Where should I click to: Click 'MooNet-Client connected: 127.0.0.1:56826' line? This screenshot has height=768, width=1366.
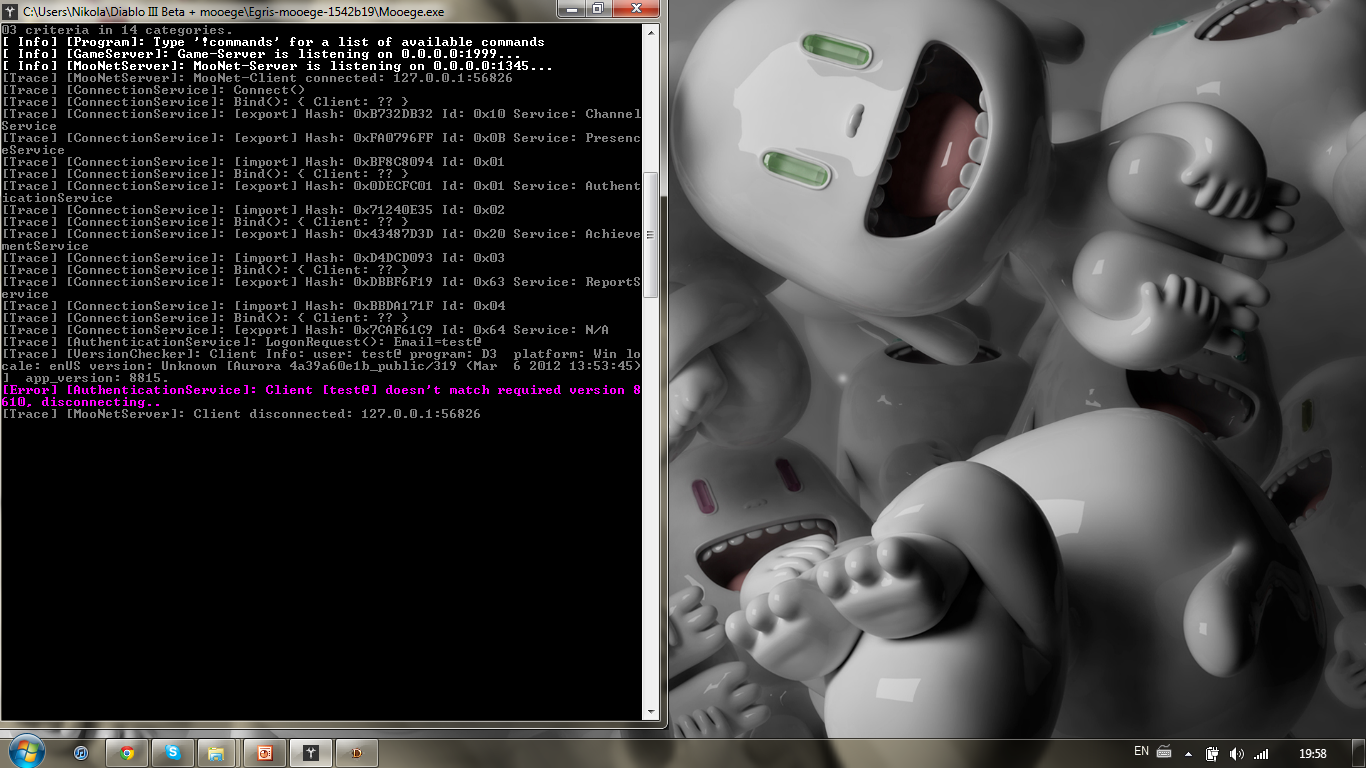[257, 78]
